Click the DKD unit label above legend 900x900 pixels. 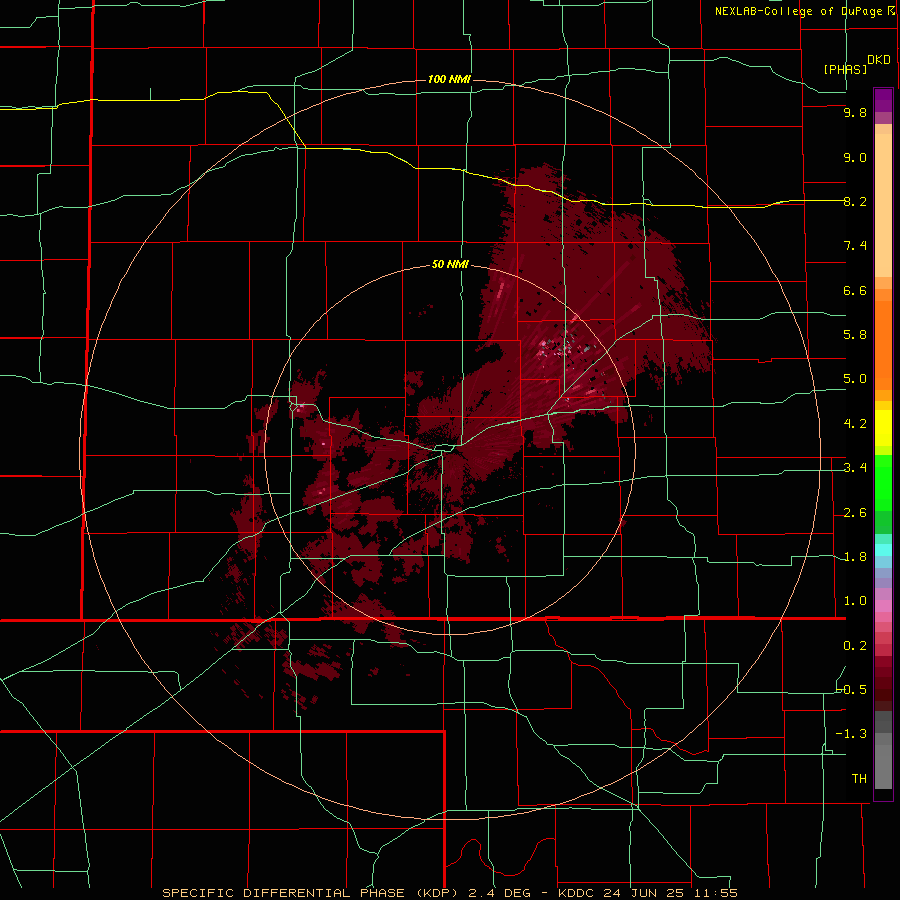pos(879,60)
